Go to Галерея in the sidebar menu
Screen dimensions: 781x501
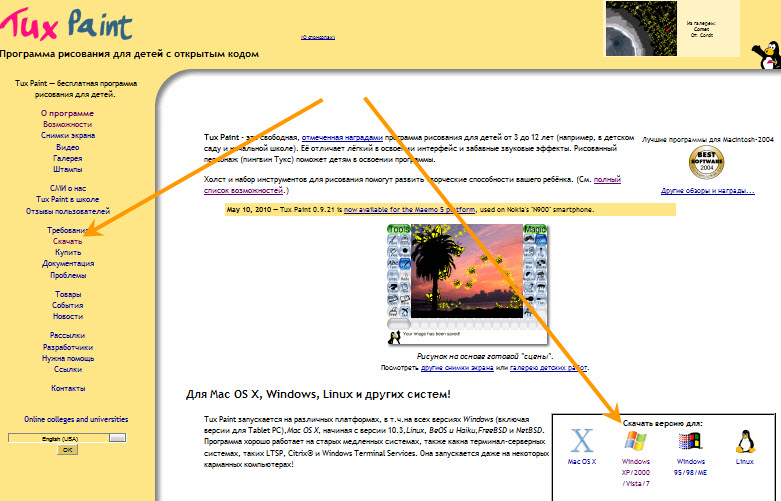pyautogui.click(x=68, y=158)
